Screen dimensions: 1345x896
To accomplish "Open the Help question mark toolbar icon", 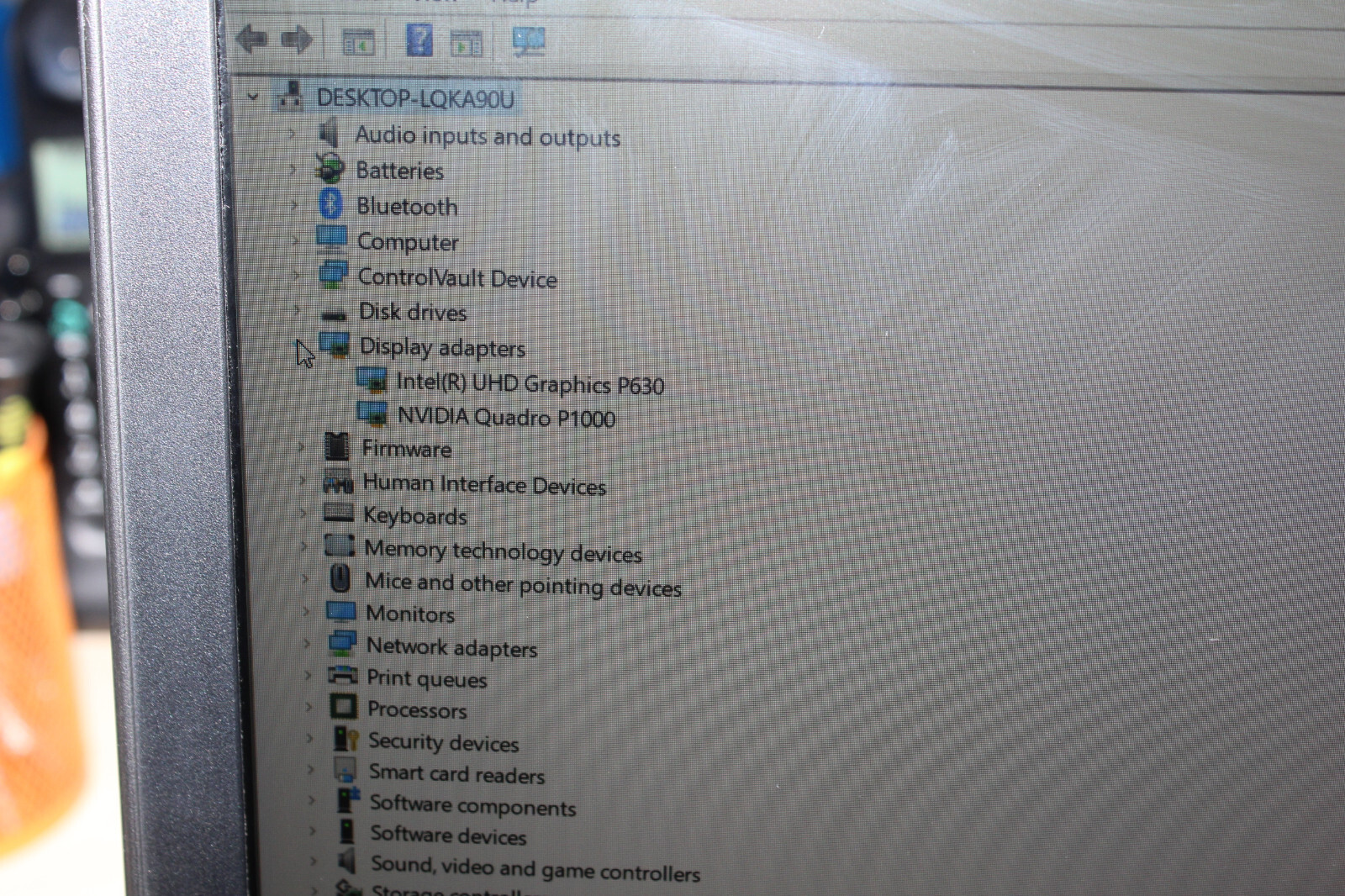I will pyautogui.click(x=419, y=40).
